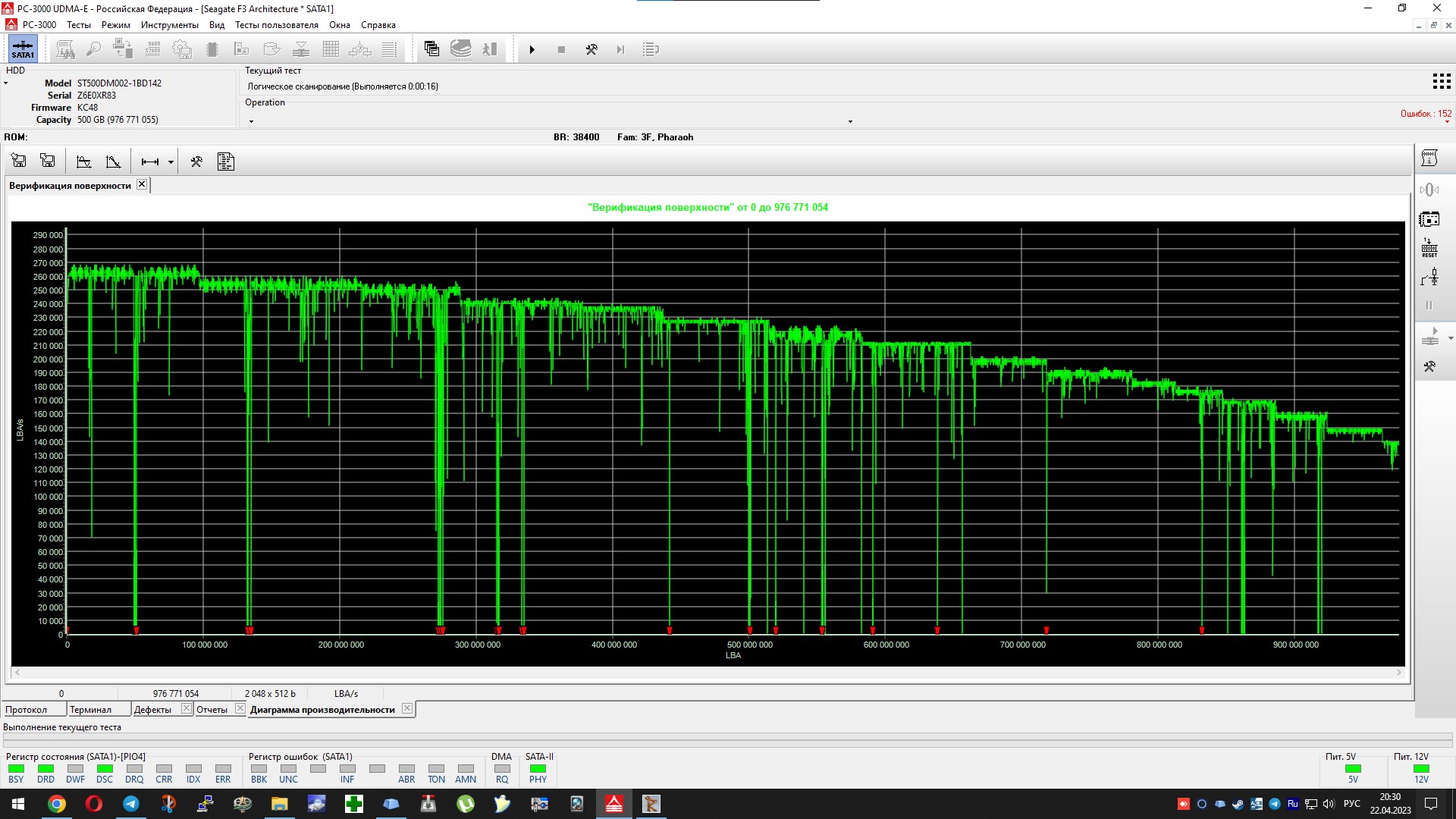Screen dimensions: 1456x819
Task: Close the Диаграмма производительности tab
Action: pos(407,708)
